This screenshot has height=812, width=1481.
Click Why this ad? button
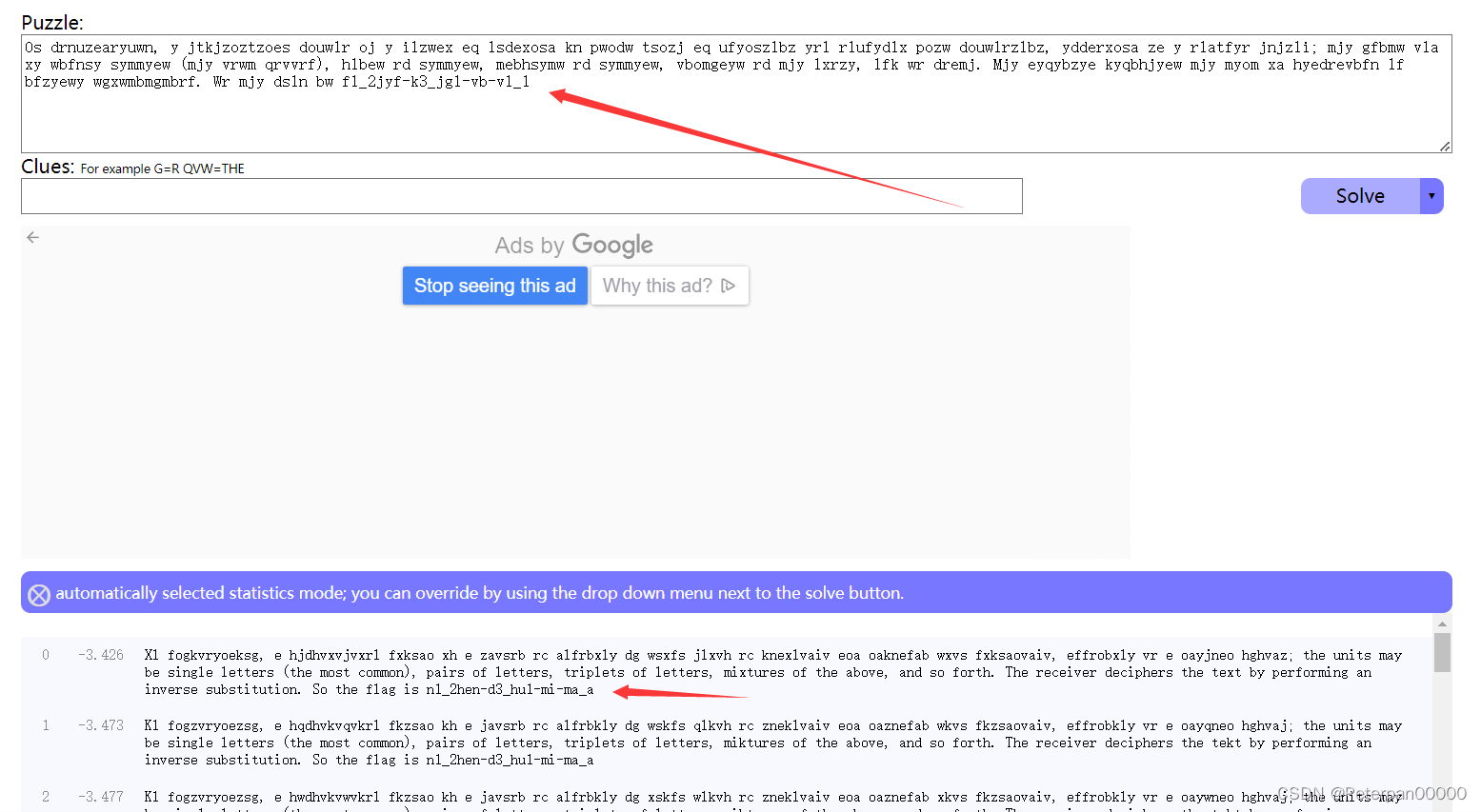click(670, 286)
